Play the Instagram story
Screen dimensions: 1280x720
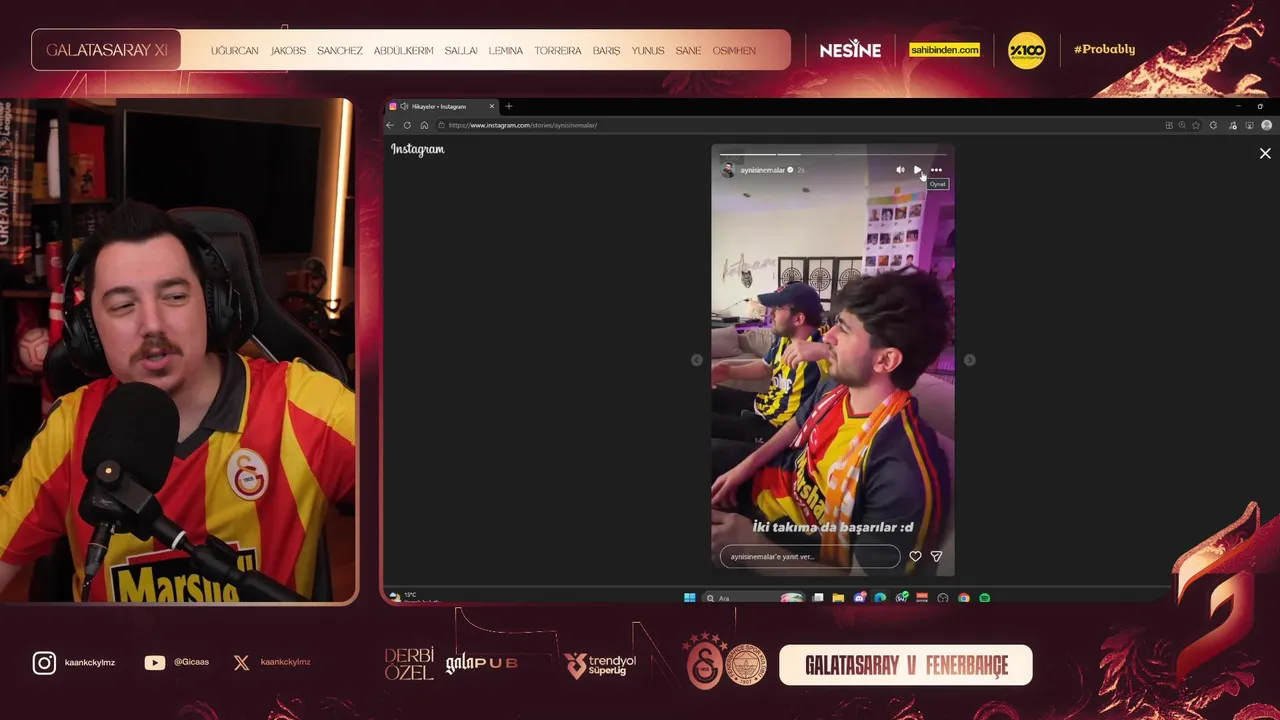917,170
